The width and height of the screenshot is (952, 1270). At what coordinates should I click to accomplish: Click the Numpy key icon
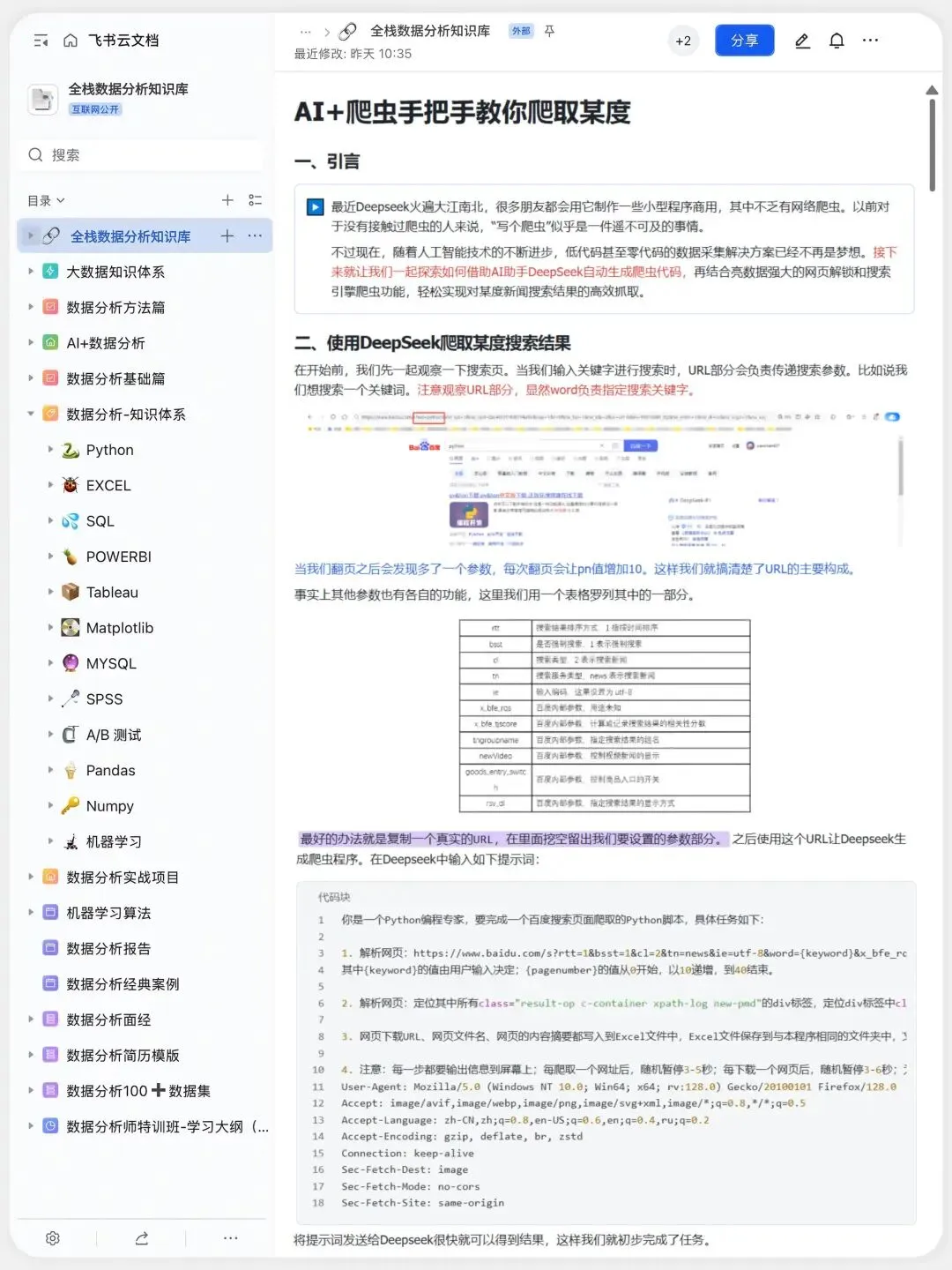[x=71, y=805]
